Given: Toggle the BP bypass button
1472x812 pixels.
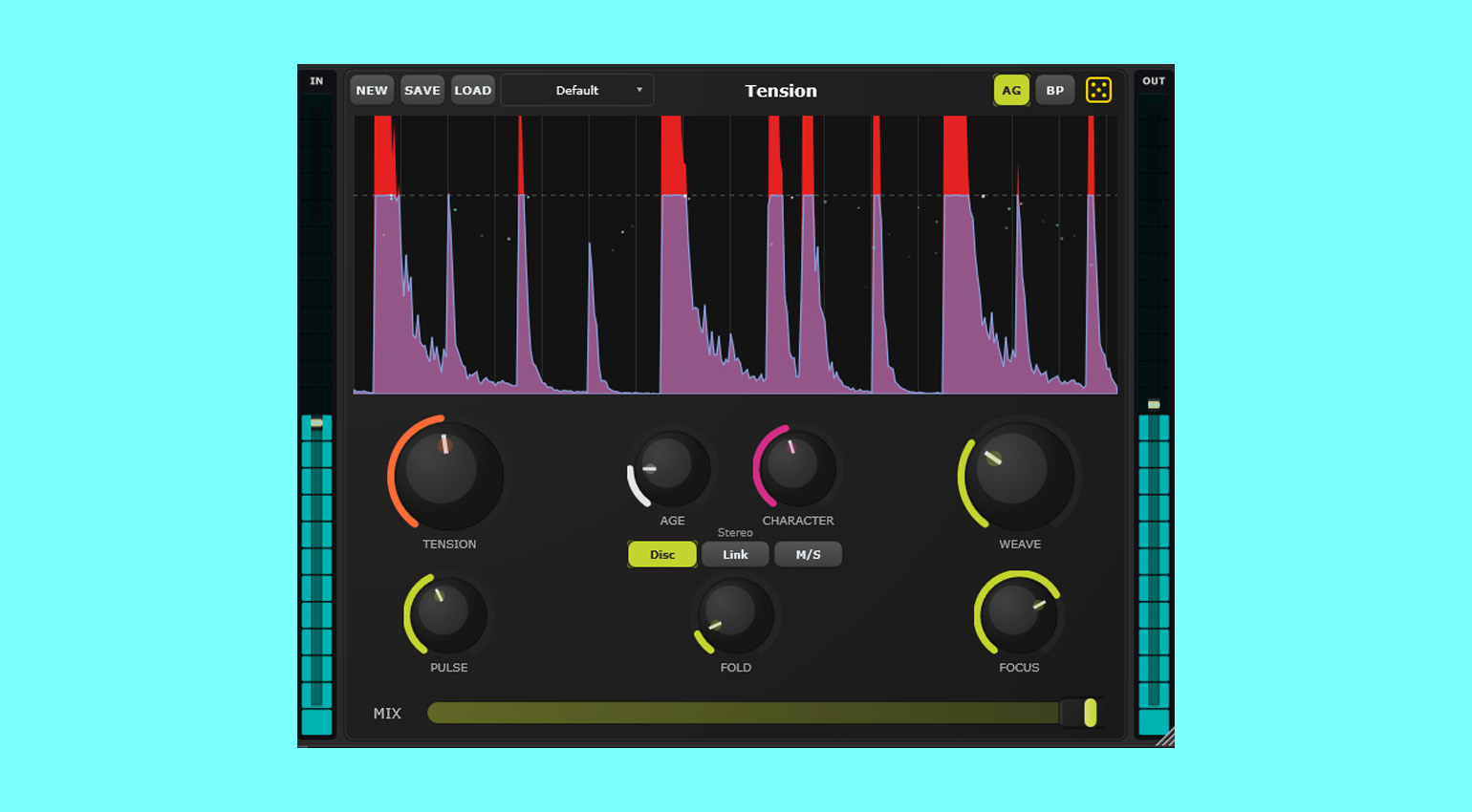Looking at the screenshot, I should coord(1054,90).
